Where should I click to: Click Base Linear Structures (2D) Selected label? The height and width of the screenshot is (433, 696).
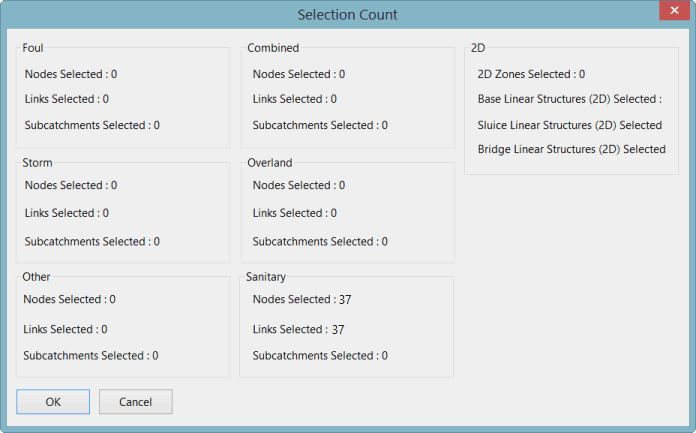point(570,99)
